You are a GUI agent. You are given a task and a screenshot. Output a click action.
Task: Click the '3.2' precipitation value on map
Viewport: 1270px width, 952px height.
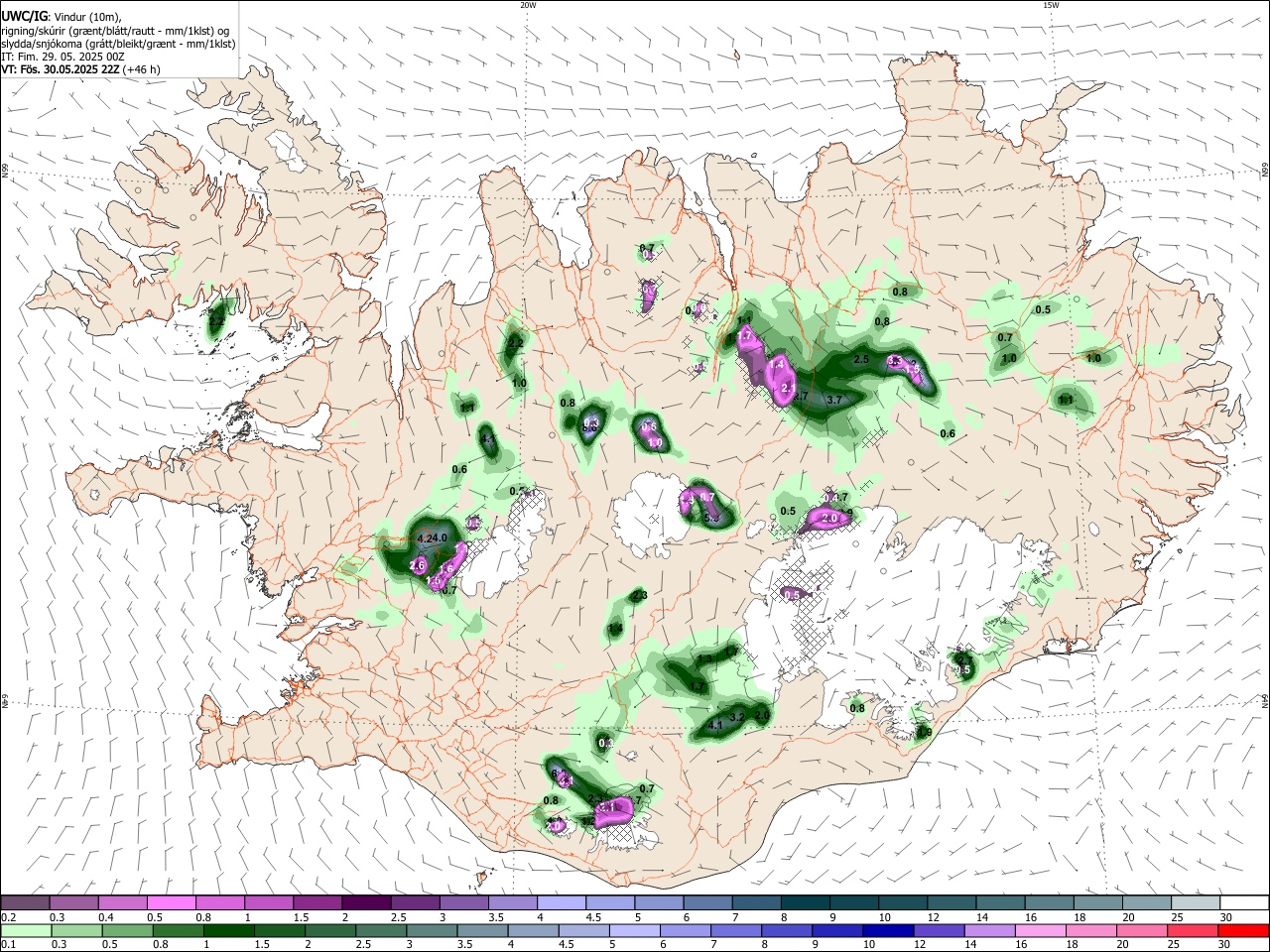[x=736, y=716]
